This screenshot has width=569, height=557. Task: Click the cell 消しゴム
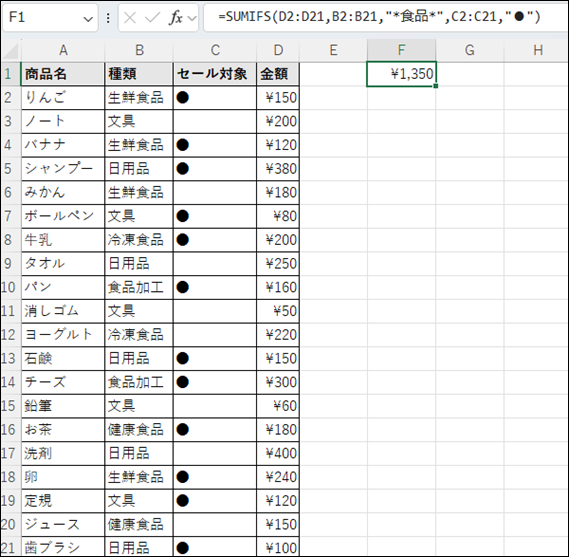click(x=63, y=311)
